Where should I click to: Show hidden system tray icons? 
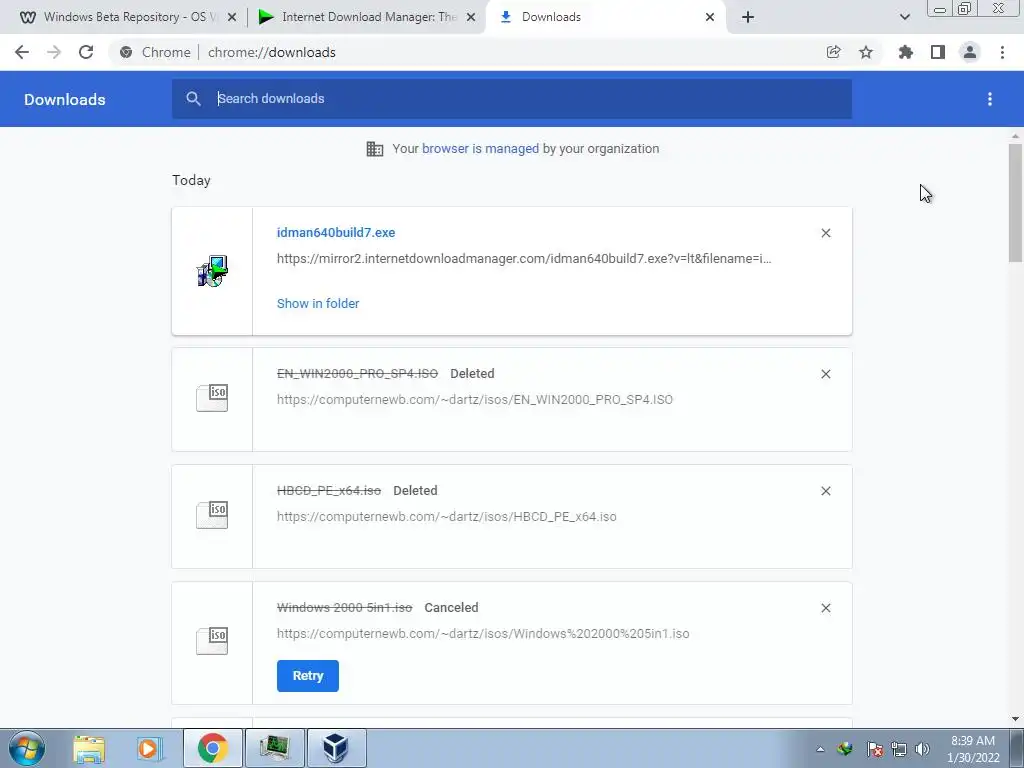[820, 749]
